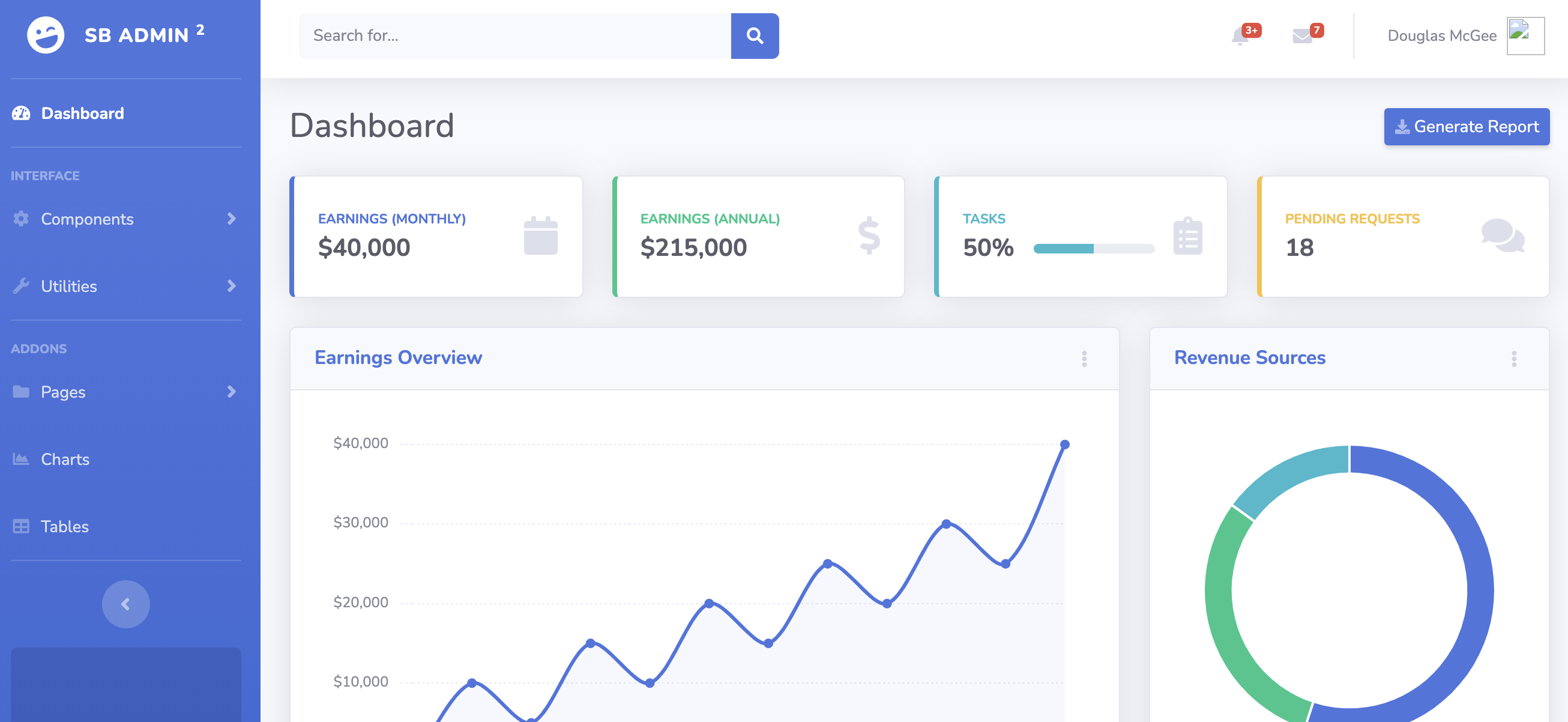Click the SB Admin smiley logo
Viewport: 1568px width, 722px height.
click(46, 35)
